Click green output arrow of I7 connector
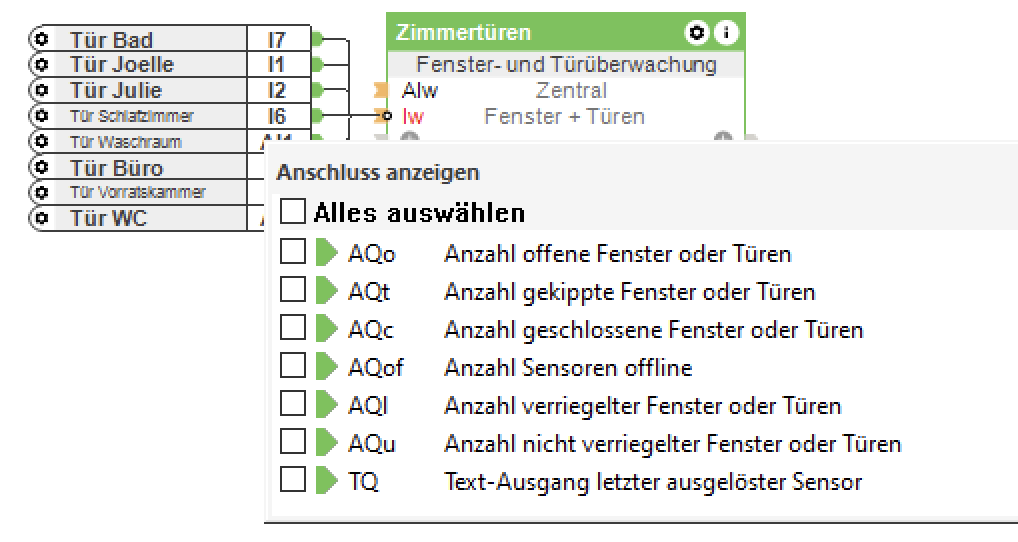The image size is (1018, 542). pos(317,40)
